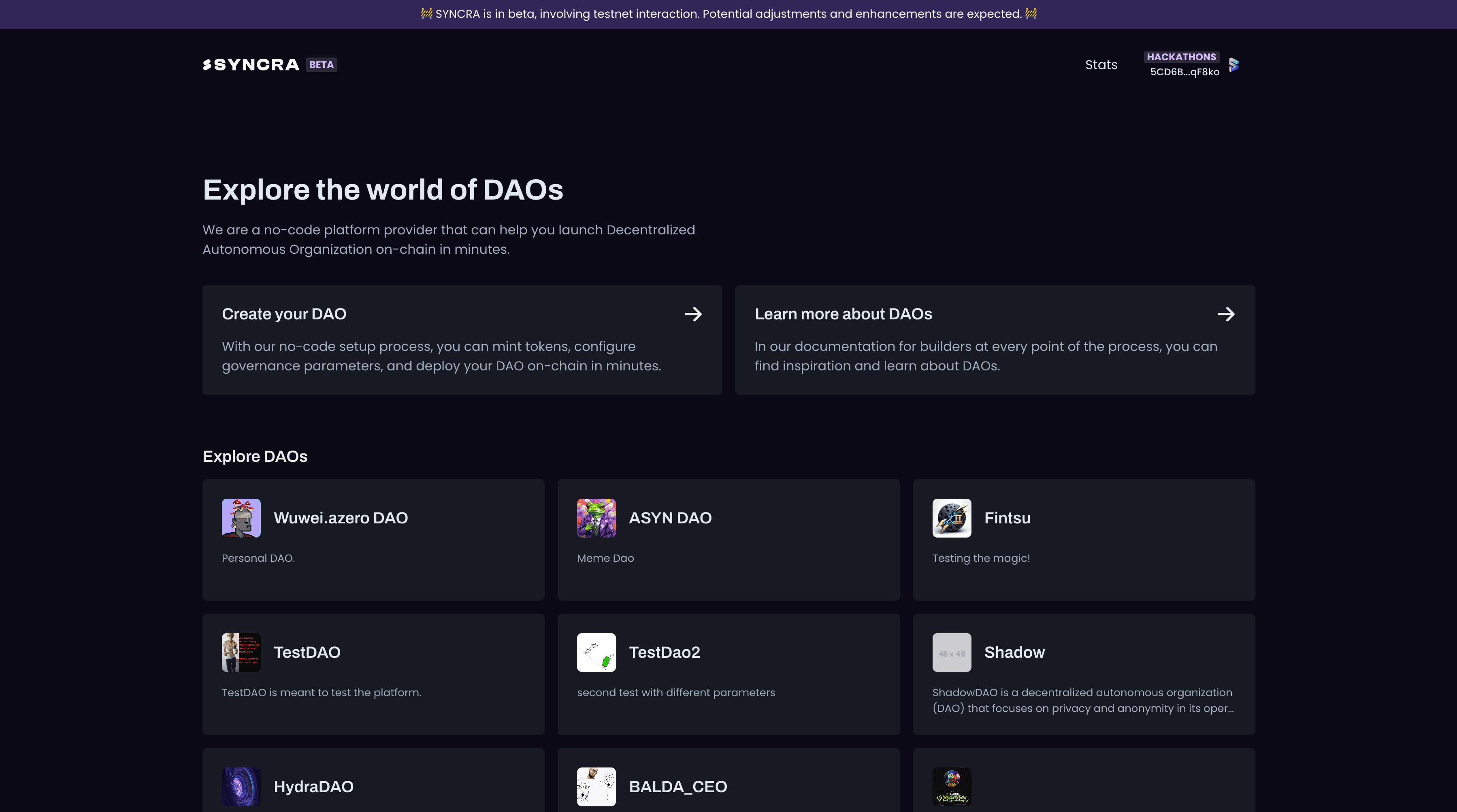This screenshot has height=812, width=1457.
Task: Open the HydraDAO title
Action: click(x=313, y=786)
